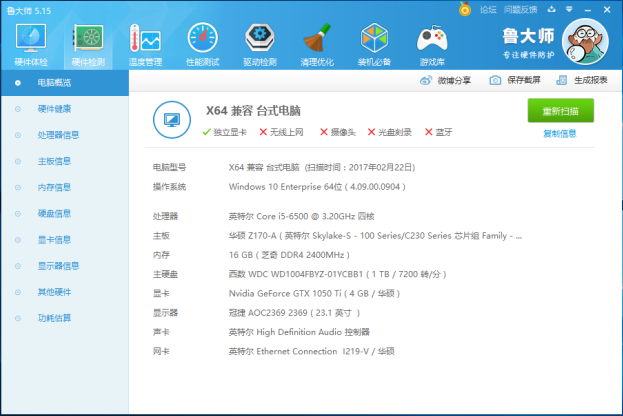Click the X64 兼容 台式电脑 heading
The width and height of the screenshot is (623, 416).
click(x=253, y=110)
